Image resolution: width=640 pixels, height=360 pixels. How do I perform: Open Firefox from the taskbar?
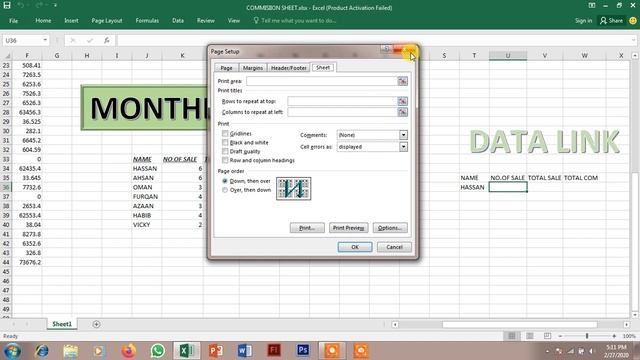pos(129,351)
